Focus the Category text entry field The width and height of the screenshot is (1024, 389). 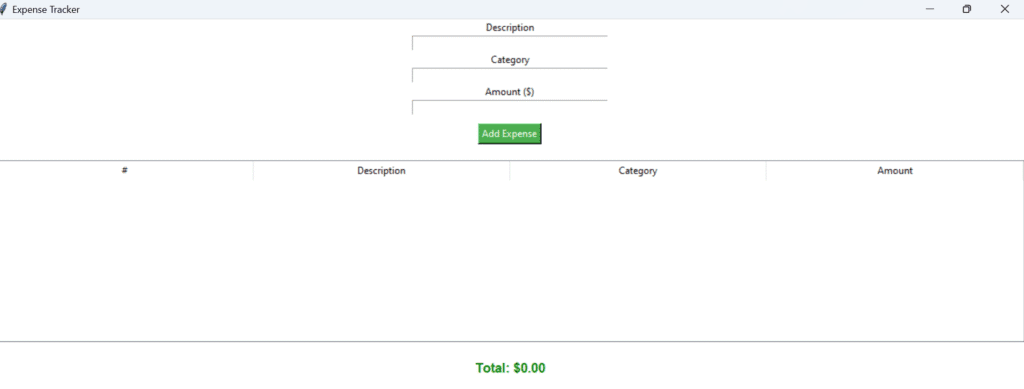[509, 75]
